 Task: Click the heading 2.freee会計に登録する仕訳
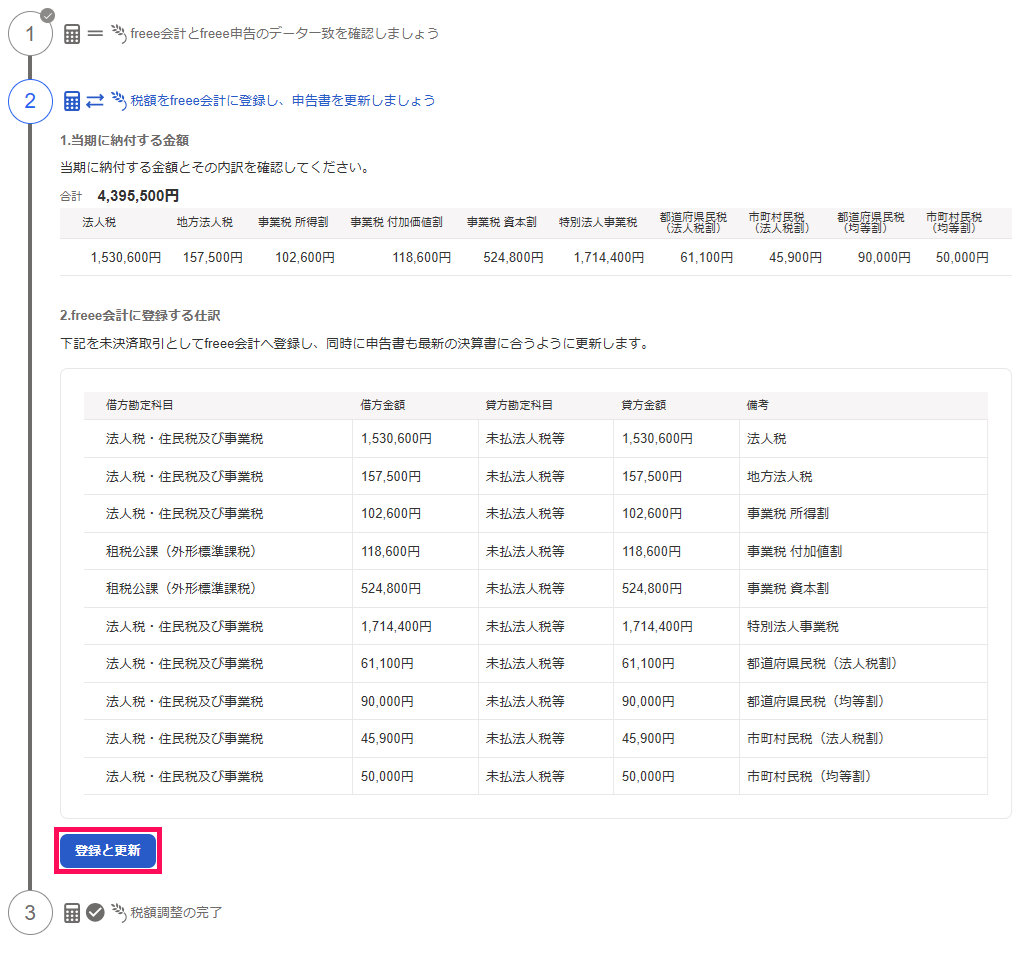coord(140,316)
